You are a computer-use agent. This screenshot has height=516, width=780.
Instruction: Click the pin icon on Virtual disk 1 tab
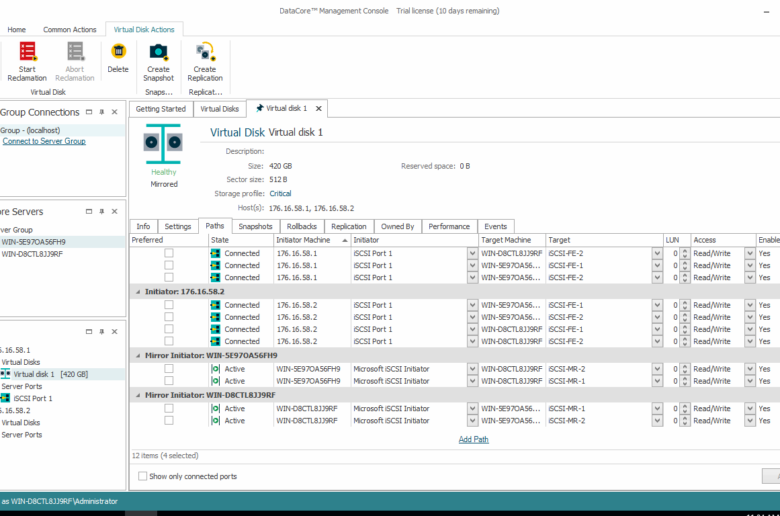[x=259, y=108]
